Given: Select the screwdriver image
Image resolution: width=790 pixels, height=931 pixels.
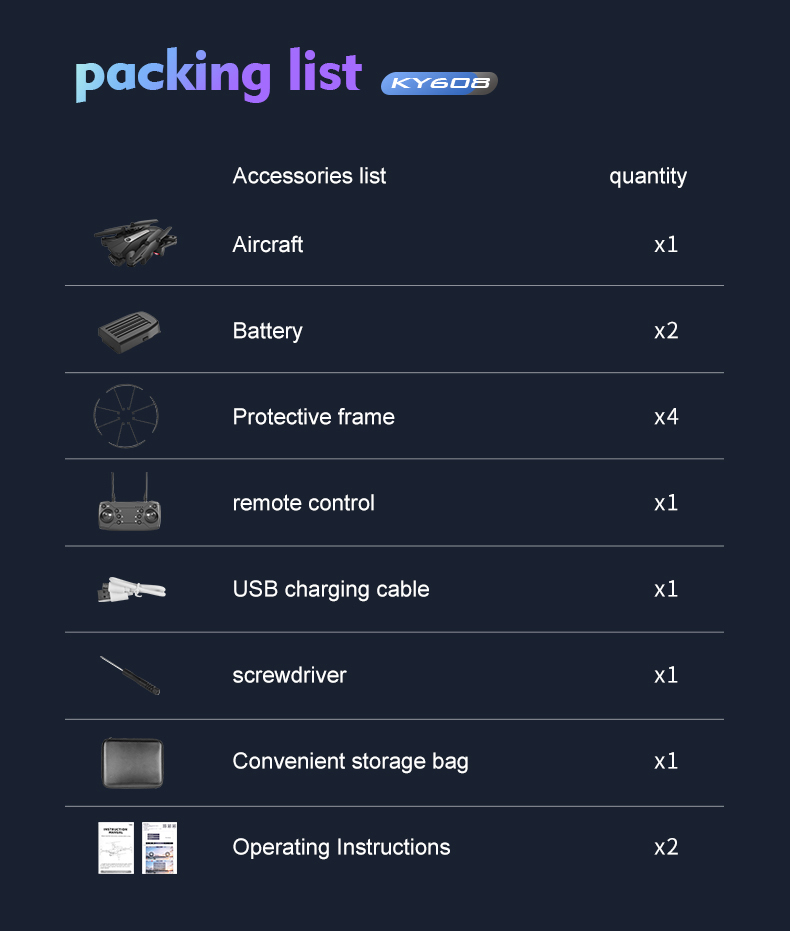Looking at the screenshot, I should click(x=130, y=675).
